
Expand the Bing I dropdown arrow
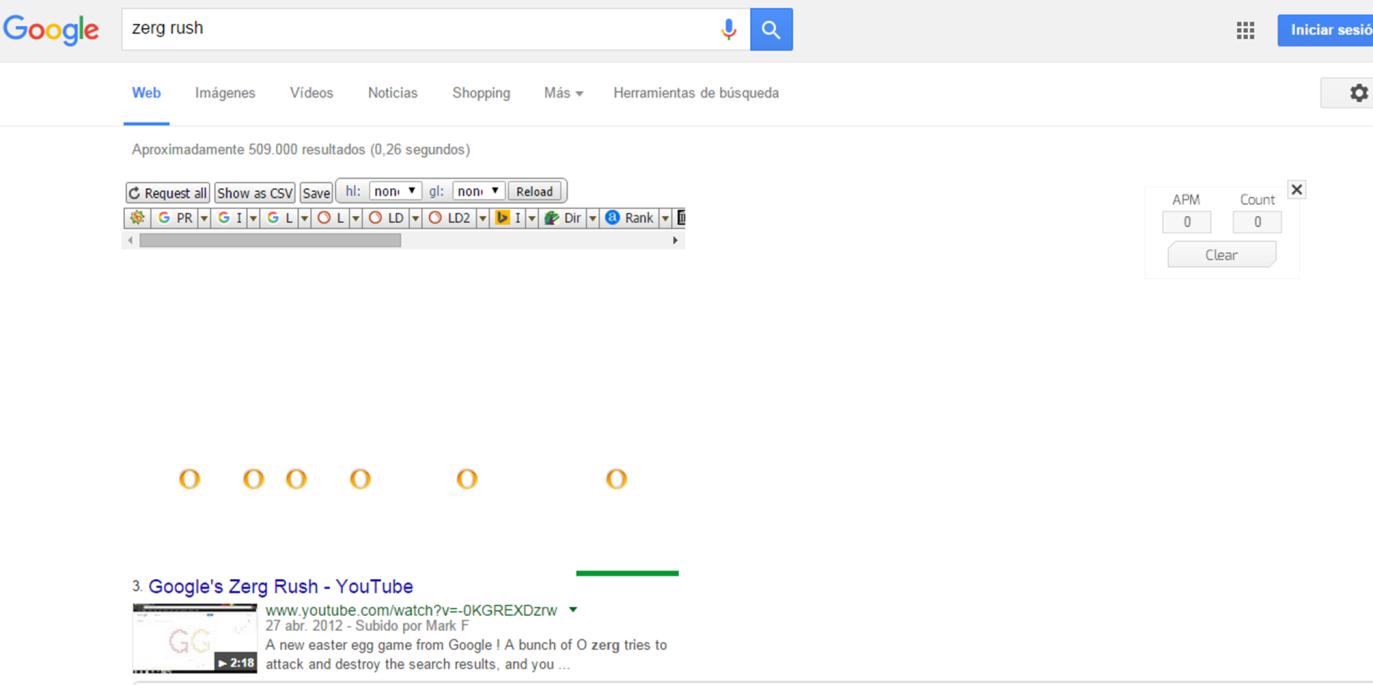[x=532, y=217]
